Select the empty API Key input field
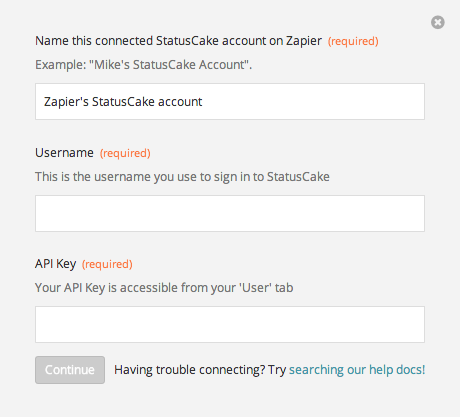This screenshot has height=417, width=460. tap(230, 324)
